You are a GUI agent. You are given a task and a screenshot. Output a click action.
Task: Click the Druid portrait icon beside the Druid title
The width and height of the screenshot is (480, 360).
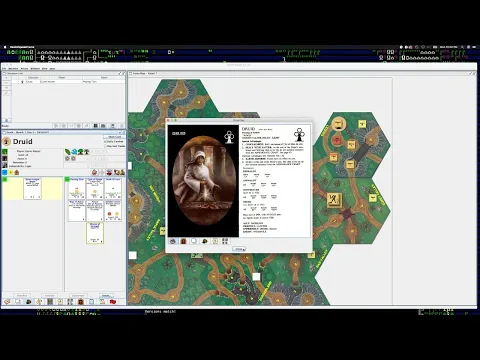tap(6, 142)
